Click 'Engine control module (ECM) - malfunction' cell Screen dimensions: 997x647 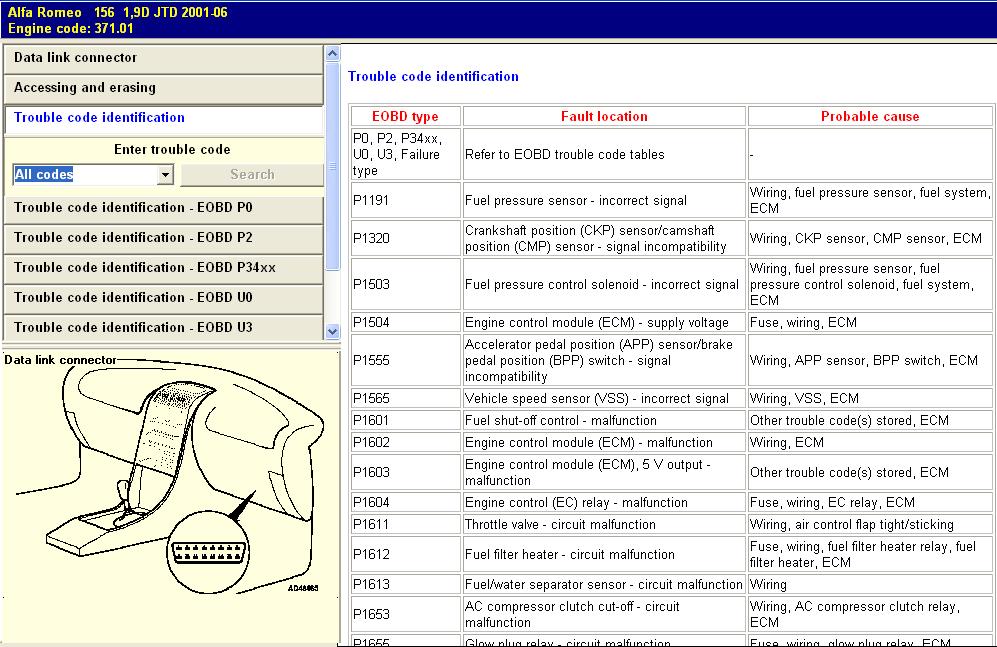604,442
